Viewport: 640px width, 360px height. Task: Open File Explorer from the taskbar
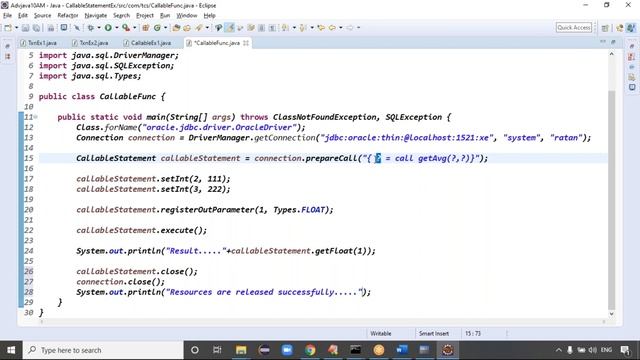pos(241,350)
